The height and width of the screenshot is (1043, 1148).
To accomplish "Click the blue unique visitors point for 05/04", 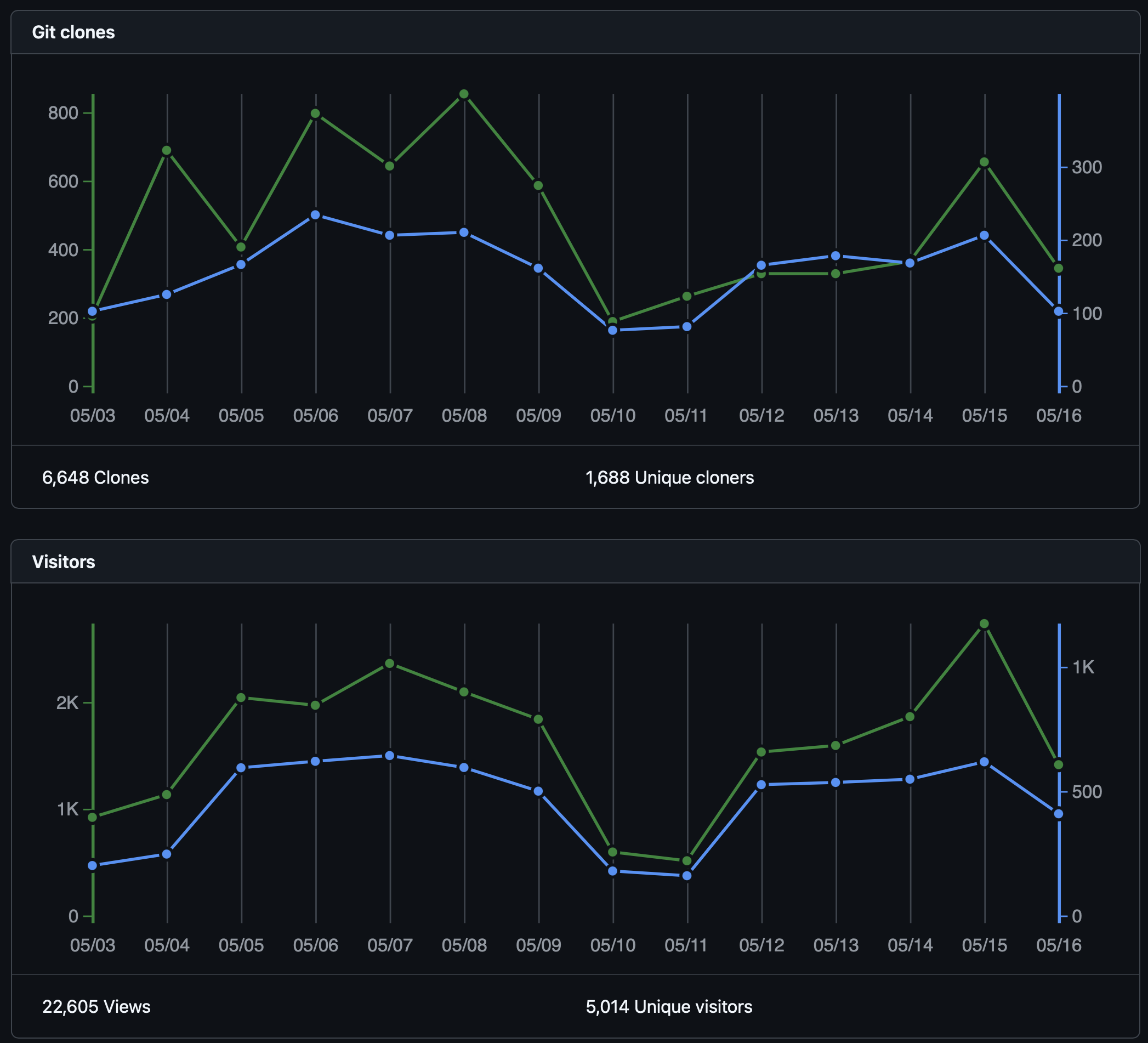I will 167,854.
